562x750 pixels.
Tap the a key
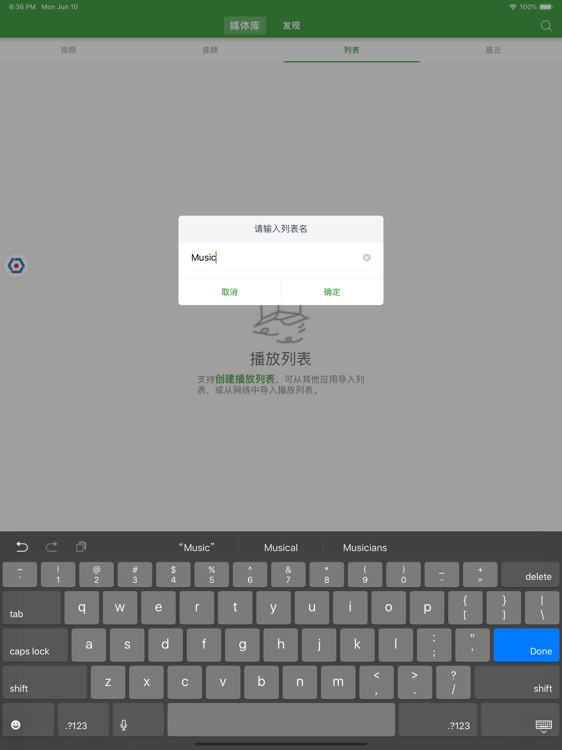pyautogui.click(x=89, y=645)
